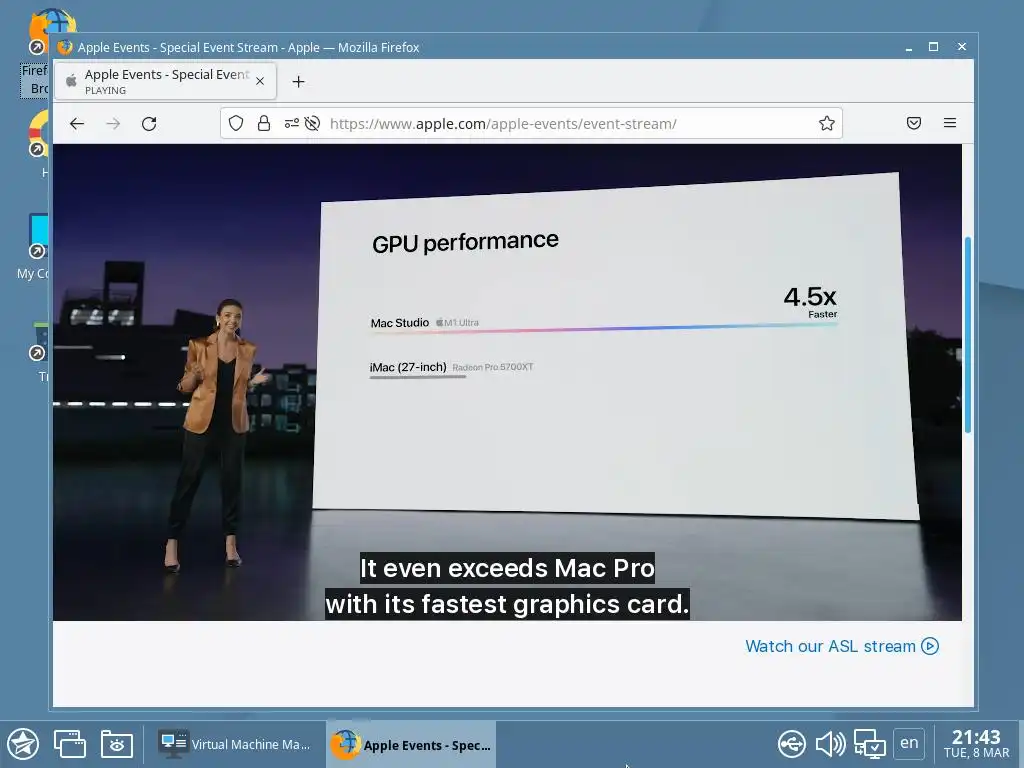Click the Firefox logo in the title bar
Image resolution: width=1024 pixels, height=768 pixels.
pyautogui.click(x=65, y=47)
